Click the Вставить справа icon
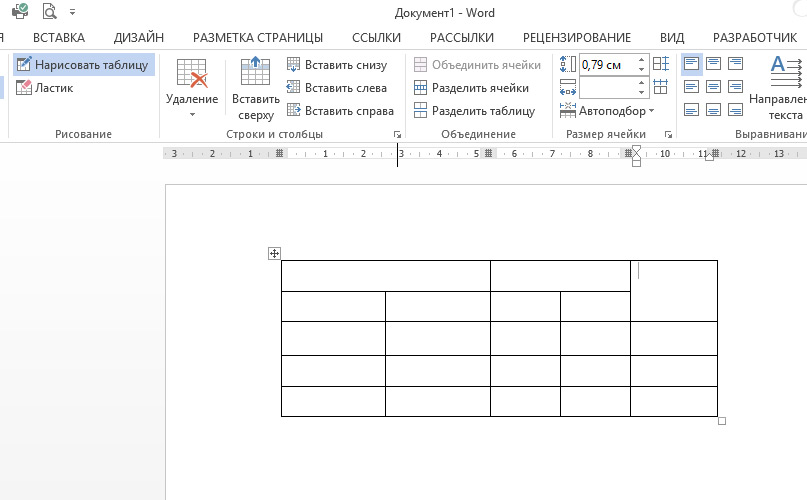This screenshot has height=500, width=807. tap(293, 110)
